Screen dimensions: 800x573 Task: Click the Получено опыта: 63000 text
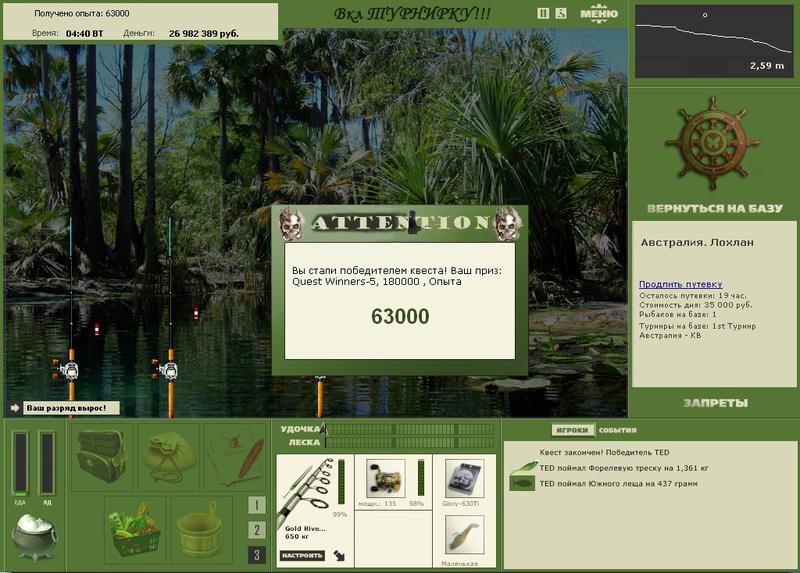pyautogui.click(x=82, y=13)
